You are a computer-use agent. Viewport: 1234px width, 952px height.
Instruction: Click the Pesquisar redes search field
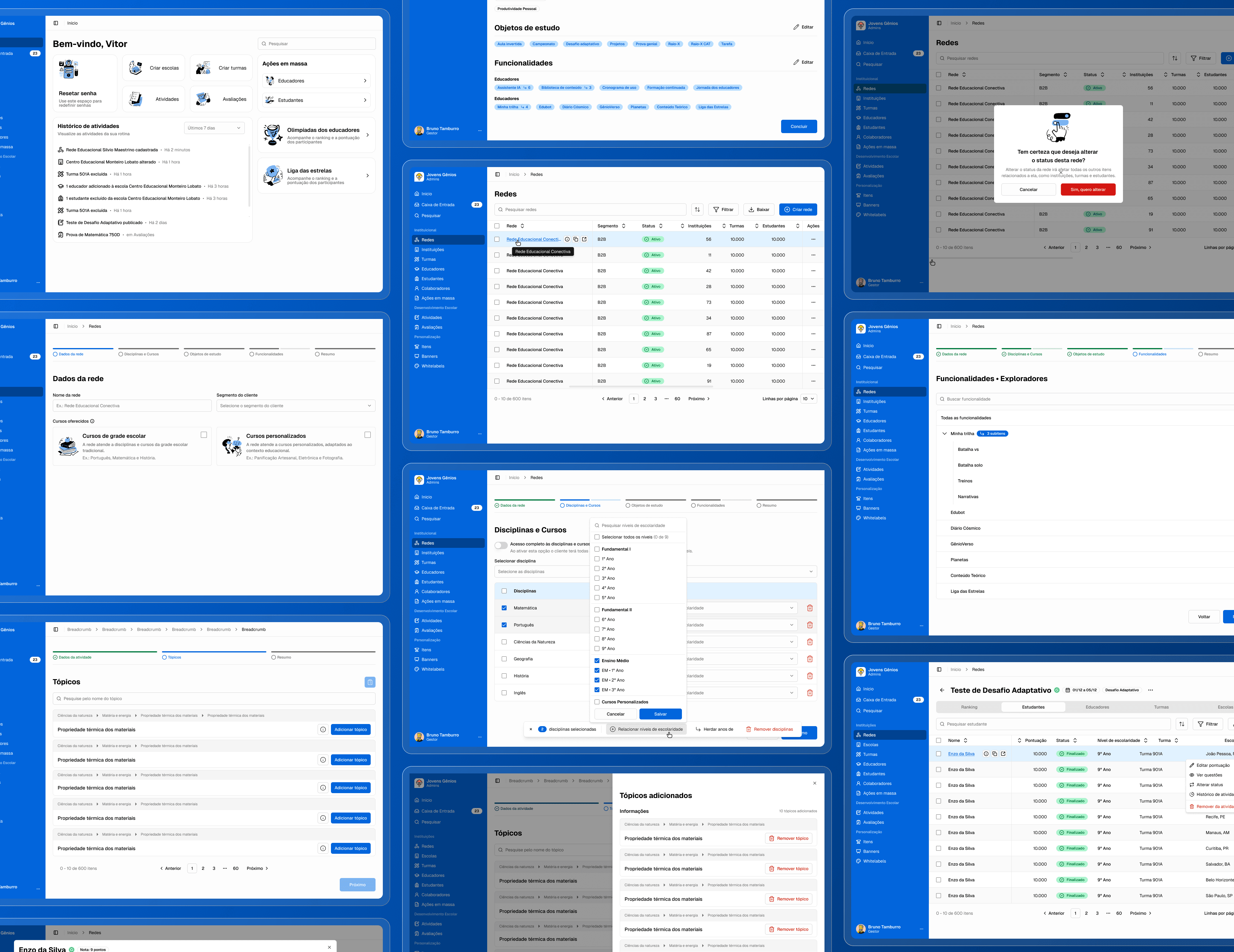point(590,210)
